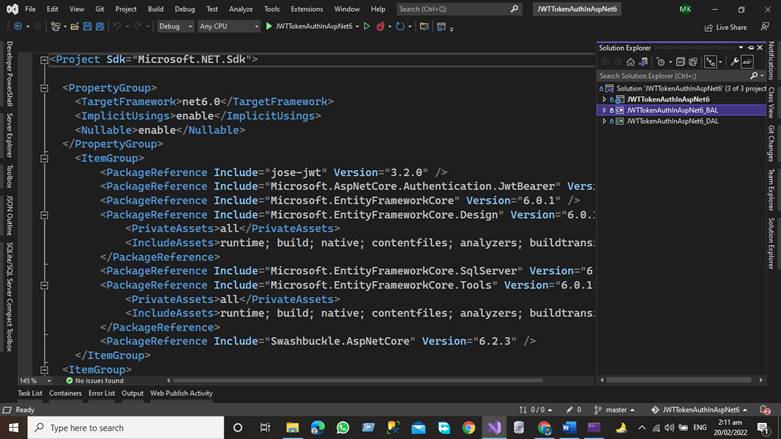The width and height of the screenshot is (781, 439).
Task: Collapse the PropertyGroup outlining node
Action: (44, 88)
